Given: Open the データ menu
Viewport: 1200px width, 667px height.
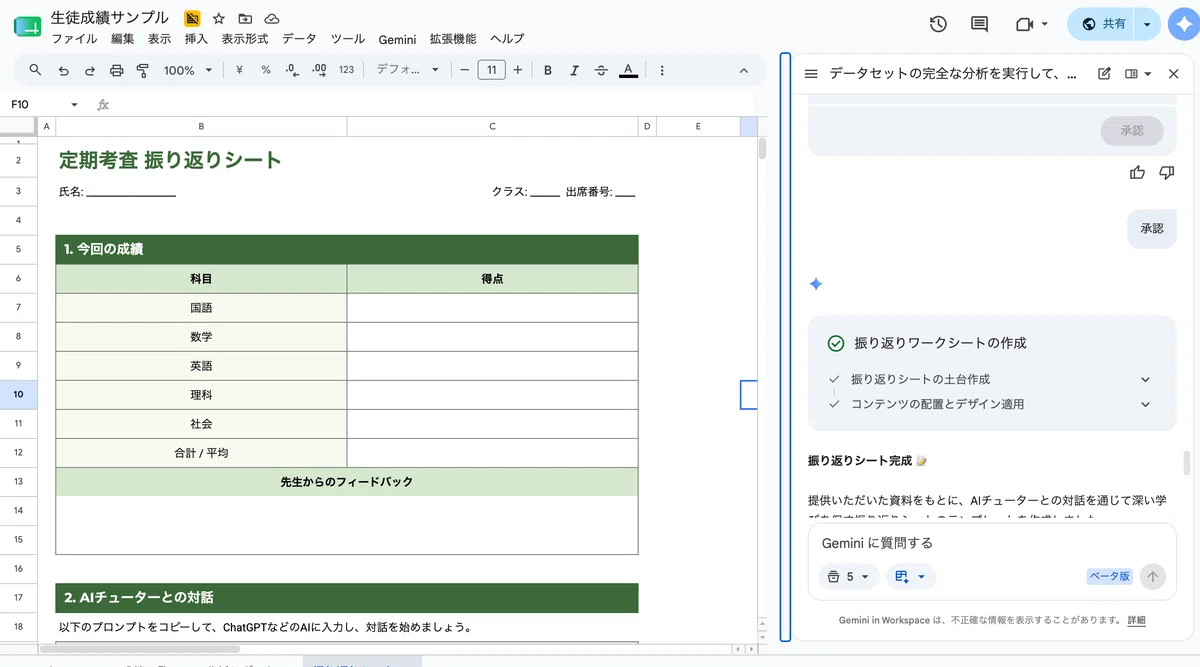Looking at the screenshot, I should (x=299, y=39).
